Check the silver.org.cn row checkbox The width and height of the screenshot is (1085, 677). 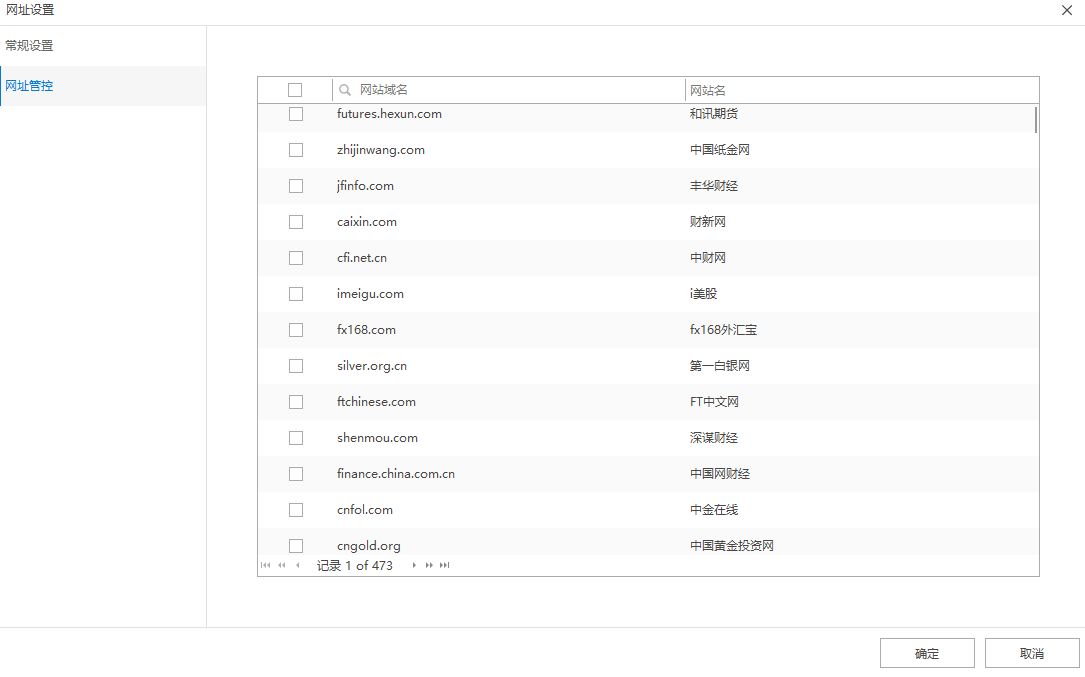[x=295, y=365]
